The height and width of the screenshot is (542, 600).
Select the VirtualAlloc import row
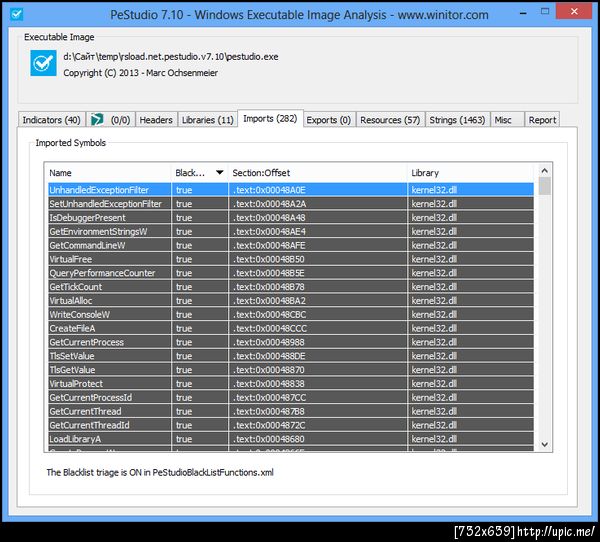(291, 300)
